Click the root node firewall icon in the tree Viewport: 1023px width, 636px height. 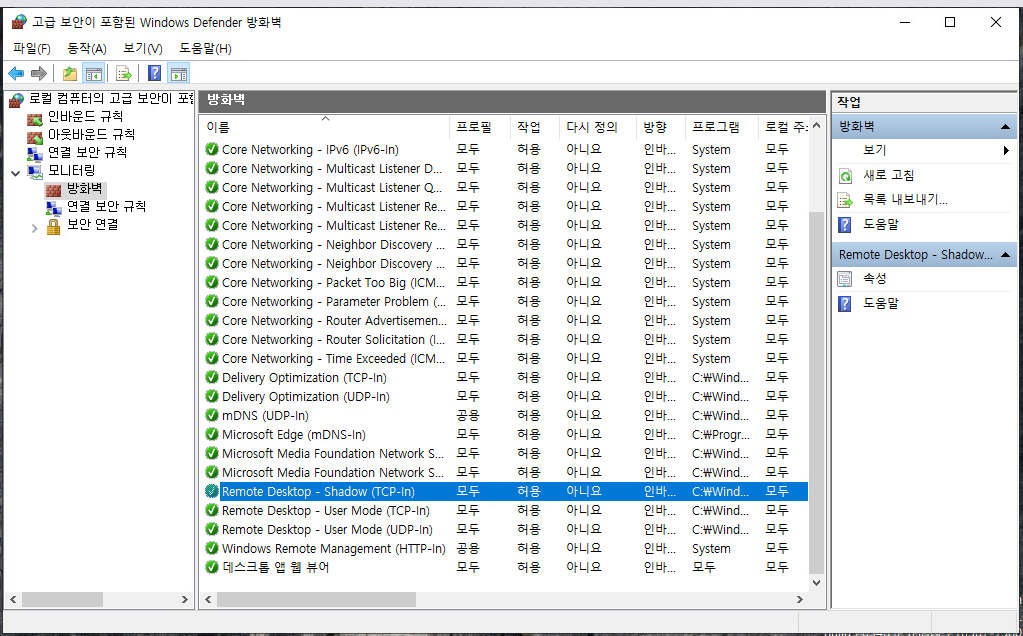pos(16,100)
